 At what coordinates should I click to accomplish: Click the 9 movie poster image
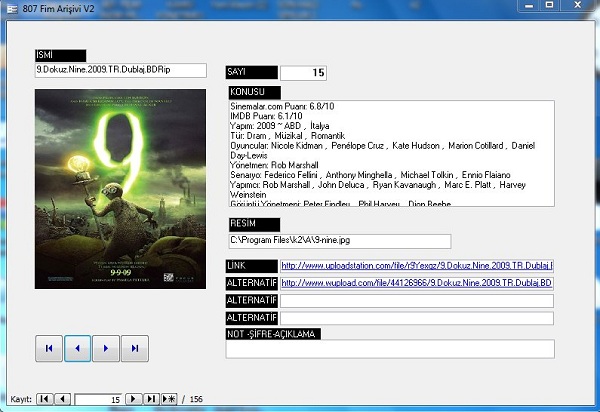tap(120, 189)
